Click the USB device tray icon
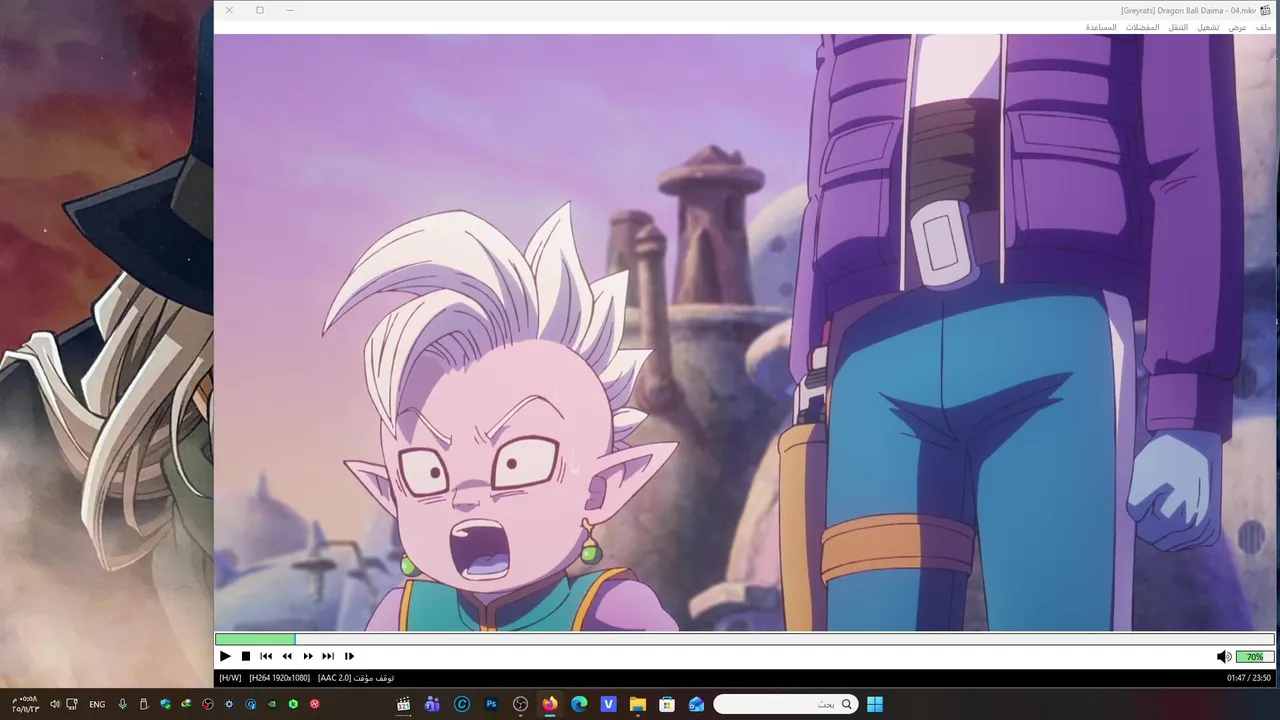 [x=143, y=704]
